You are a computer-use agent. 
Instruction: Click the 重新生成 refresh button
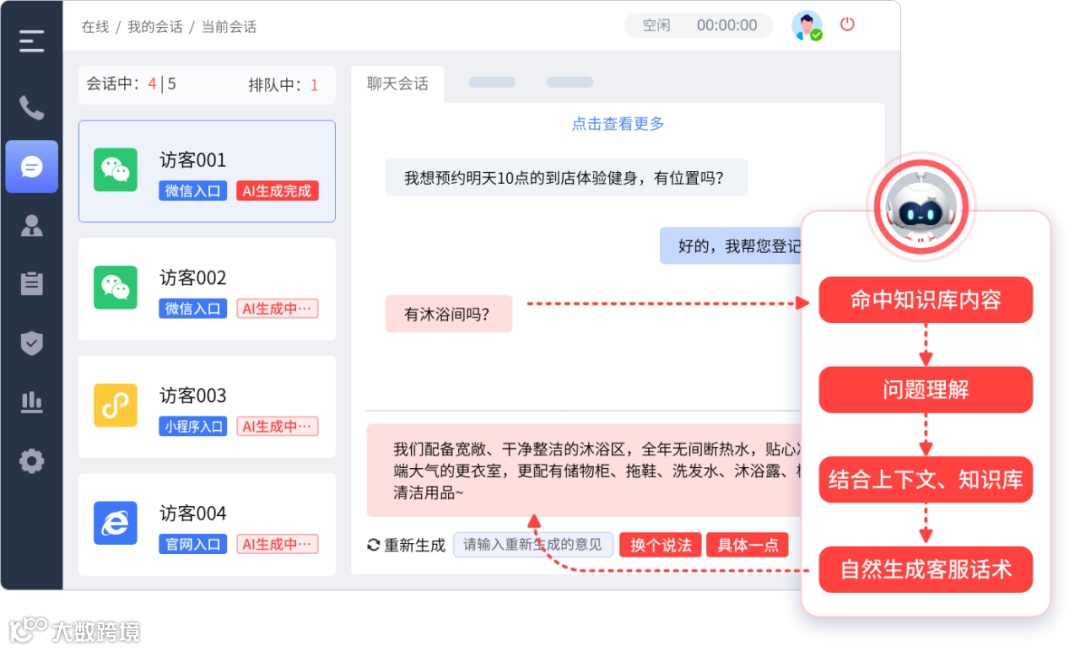(406, 545)
